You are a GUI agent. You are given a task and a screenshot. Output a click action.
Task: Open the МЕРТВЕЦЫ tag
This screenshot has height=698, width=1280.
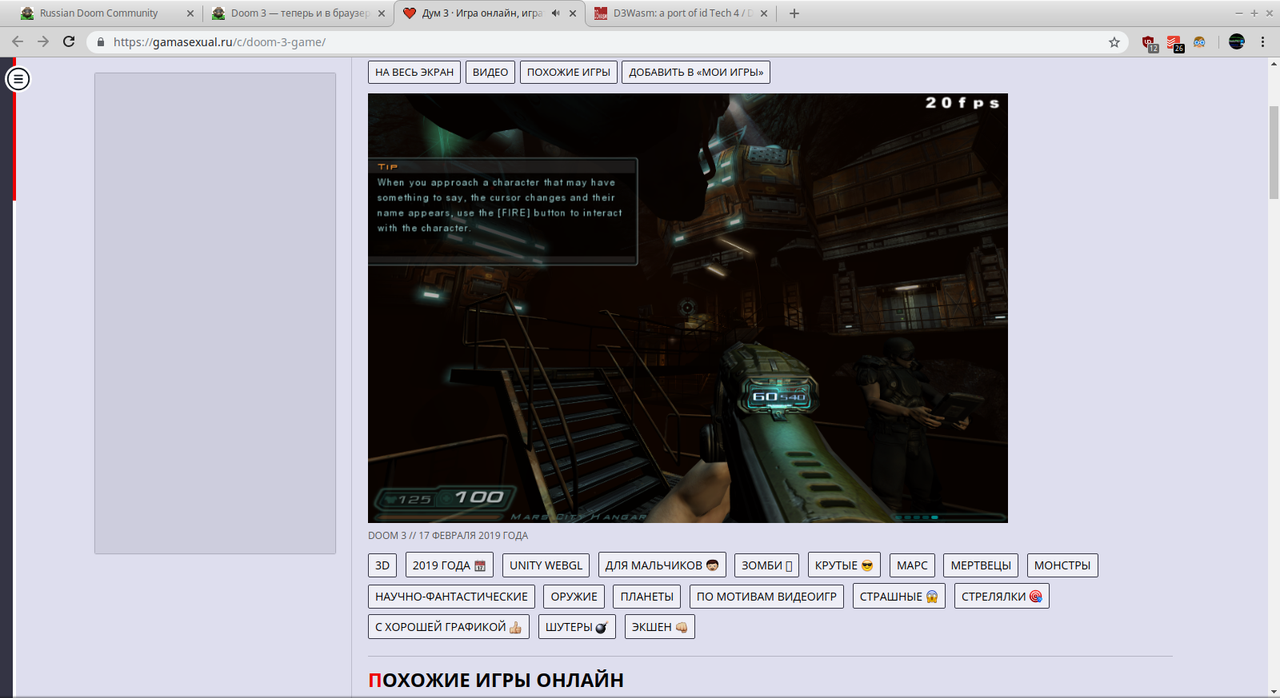click(981, 565)
